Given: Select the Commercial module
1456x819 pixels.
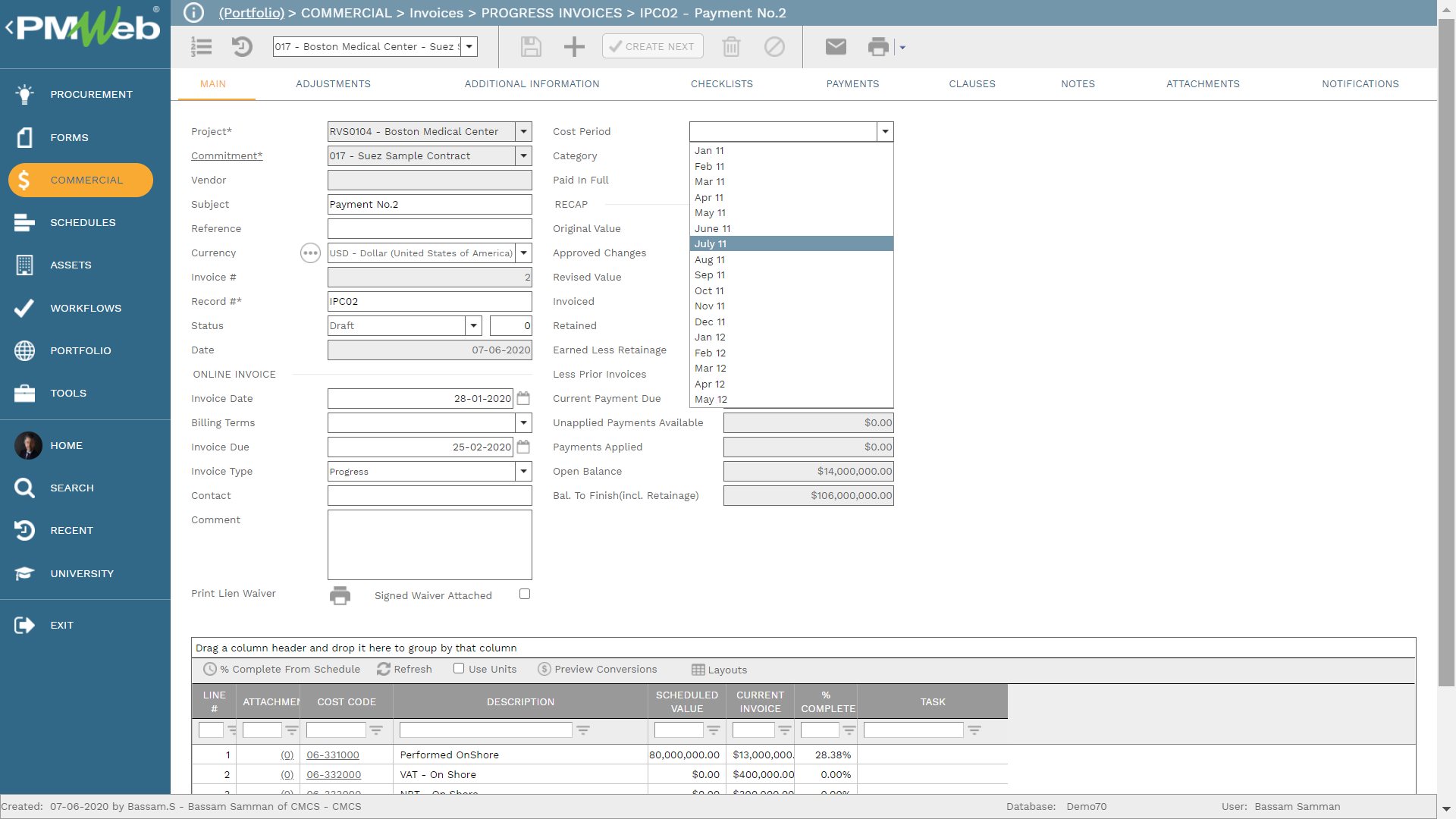Looking at the screenshot, I should pos(80,180).
